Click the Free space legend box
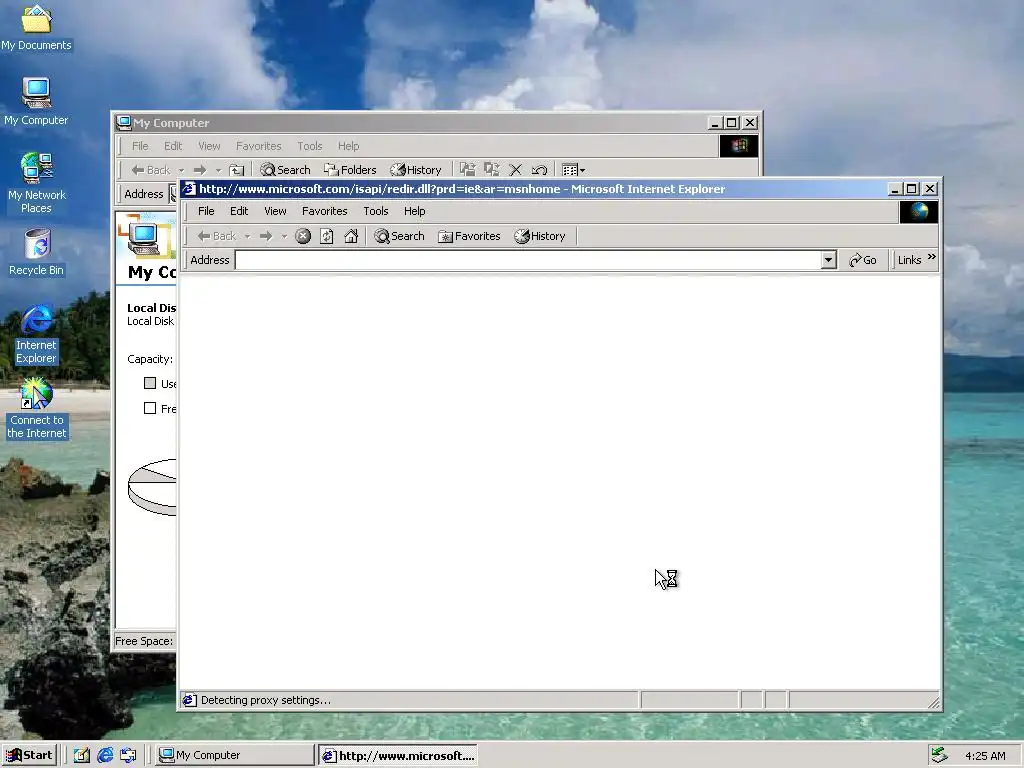Viewport: 1024px width, 768px height. coord(150,408)
